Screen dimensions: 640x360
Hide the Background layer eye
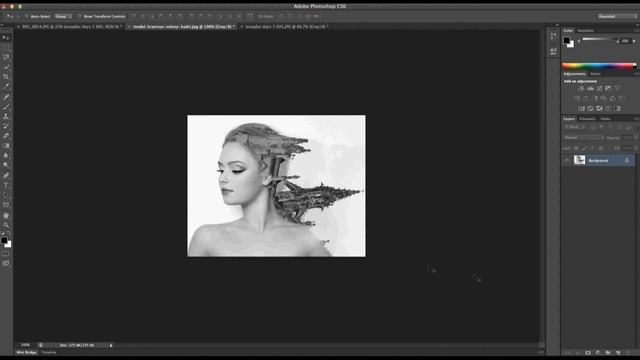(567, 160)
